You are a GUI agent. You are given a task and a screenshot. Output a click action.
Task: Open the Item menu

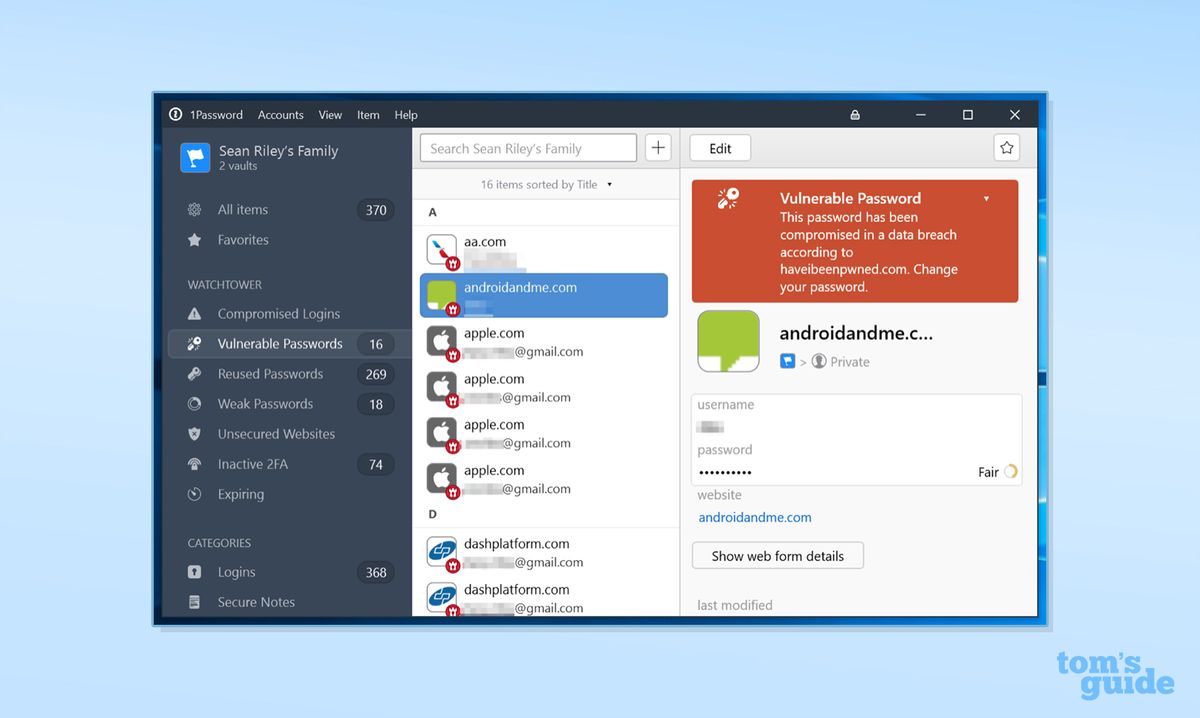368,114
